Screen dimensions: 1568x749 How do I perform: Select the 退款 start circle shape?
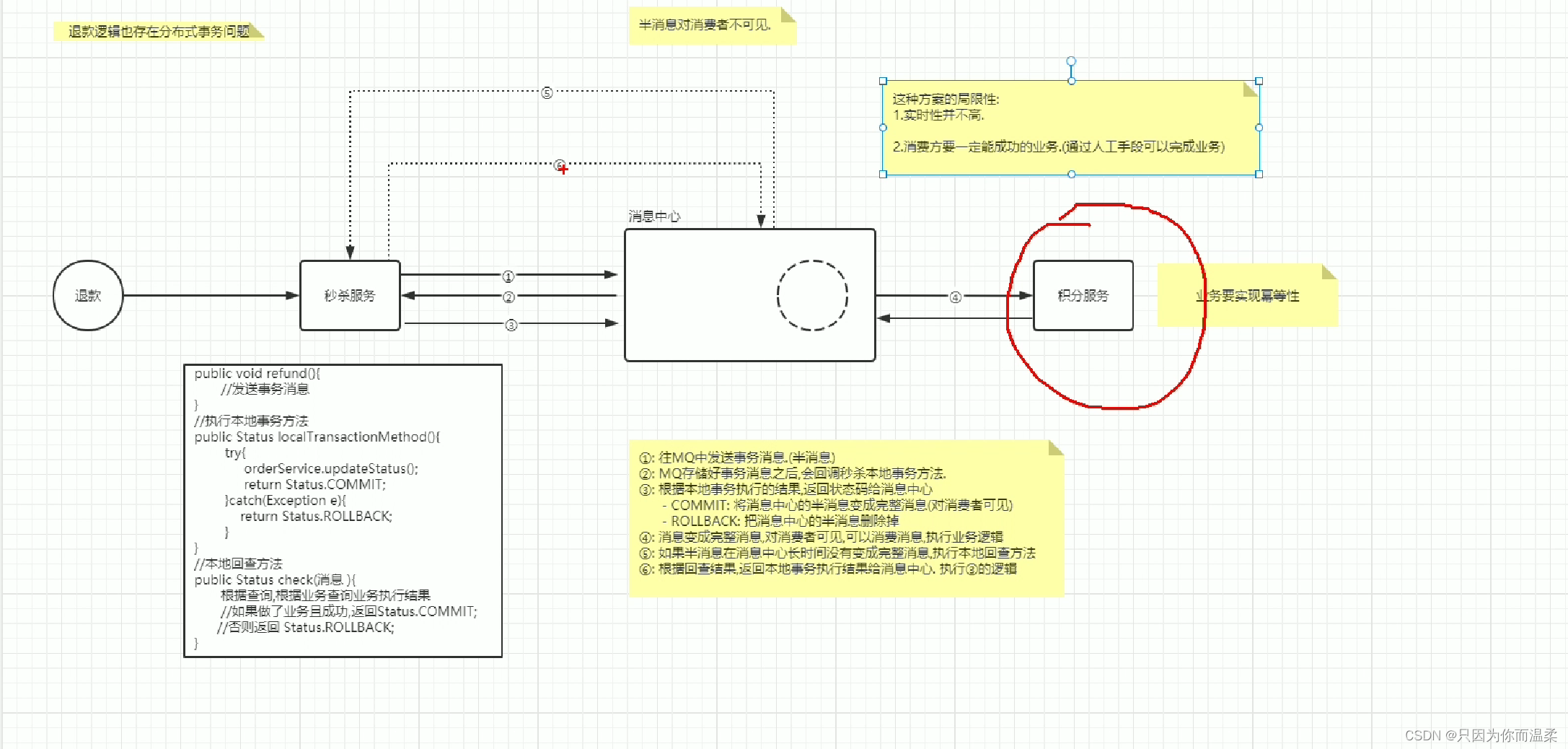coord(88,296)
